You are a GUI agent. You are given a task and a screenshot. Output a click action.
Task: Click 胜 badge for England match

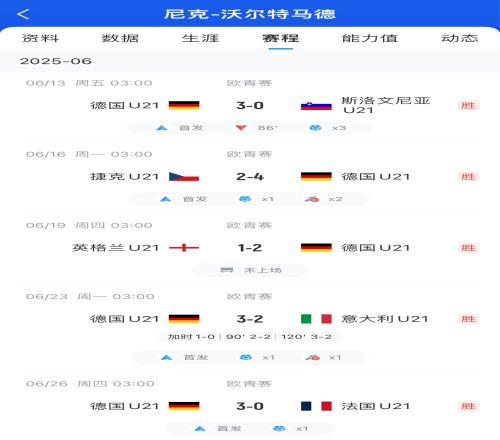[x=468, y=248]
